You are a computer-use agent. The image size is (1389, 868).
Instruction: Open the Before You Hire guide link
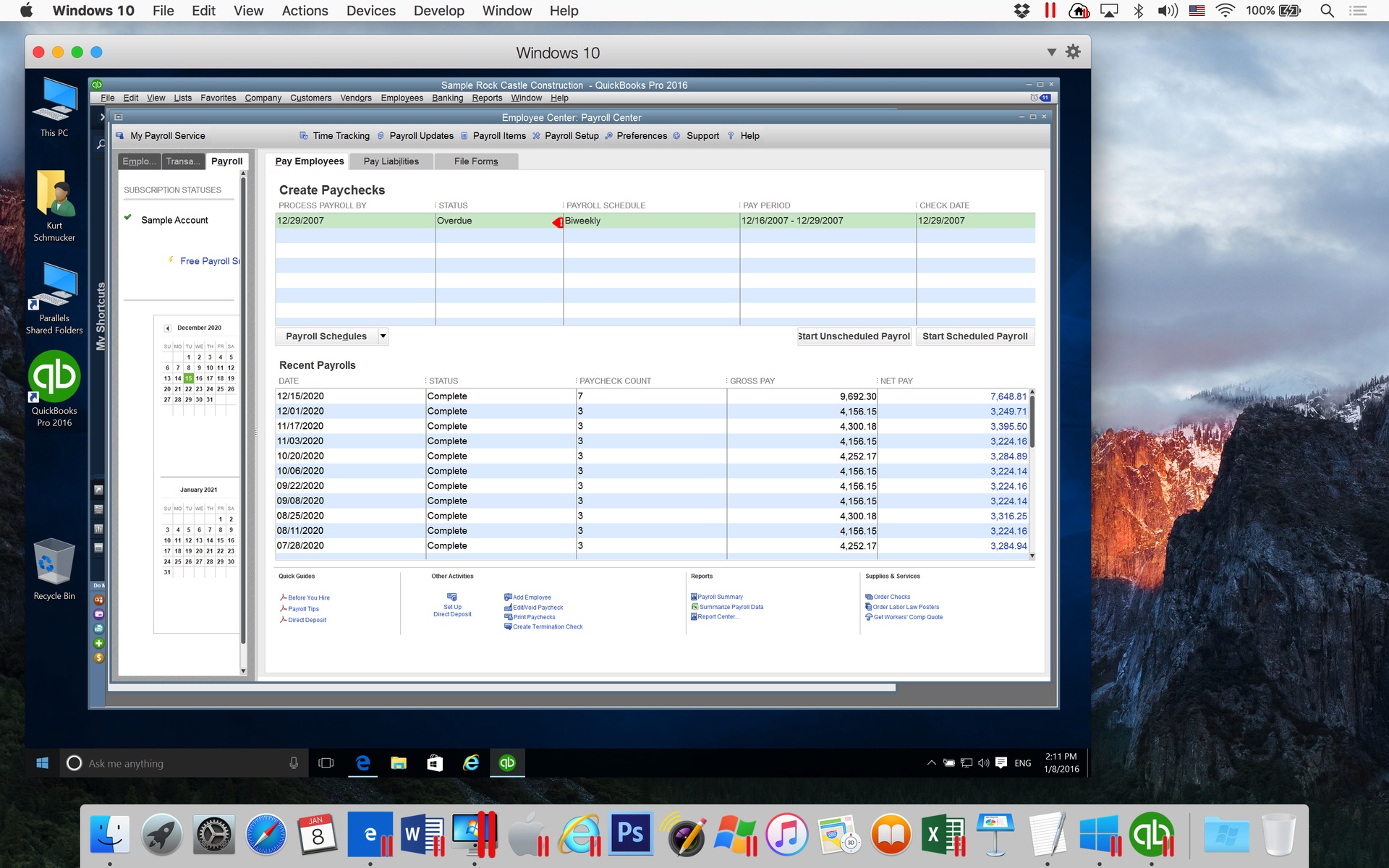click(309, 597)
